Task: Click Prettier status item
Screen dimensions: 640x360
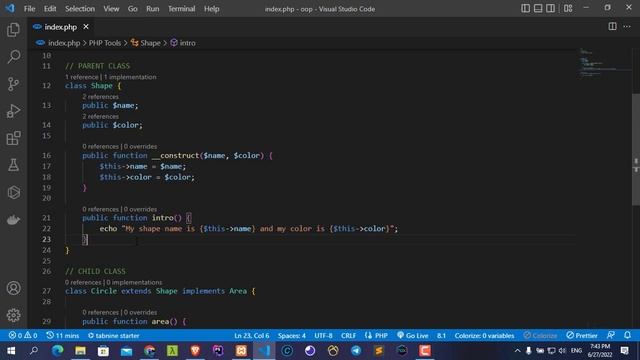Action: coord(582,336)
